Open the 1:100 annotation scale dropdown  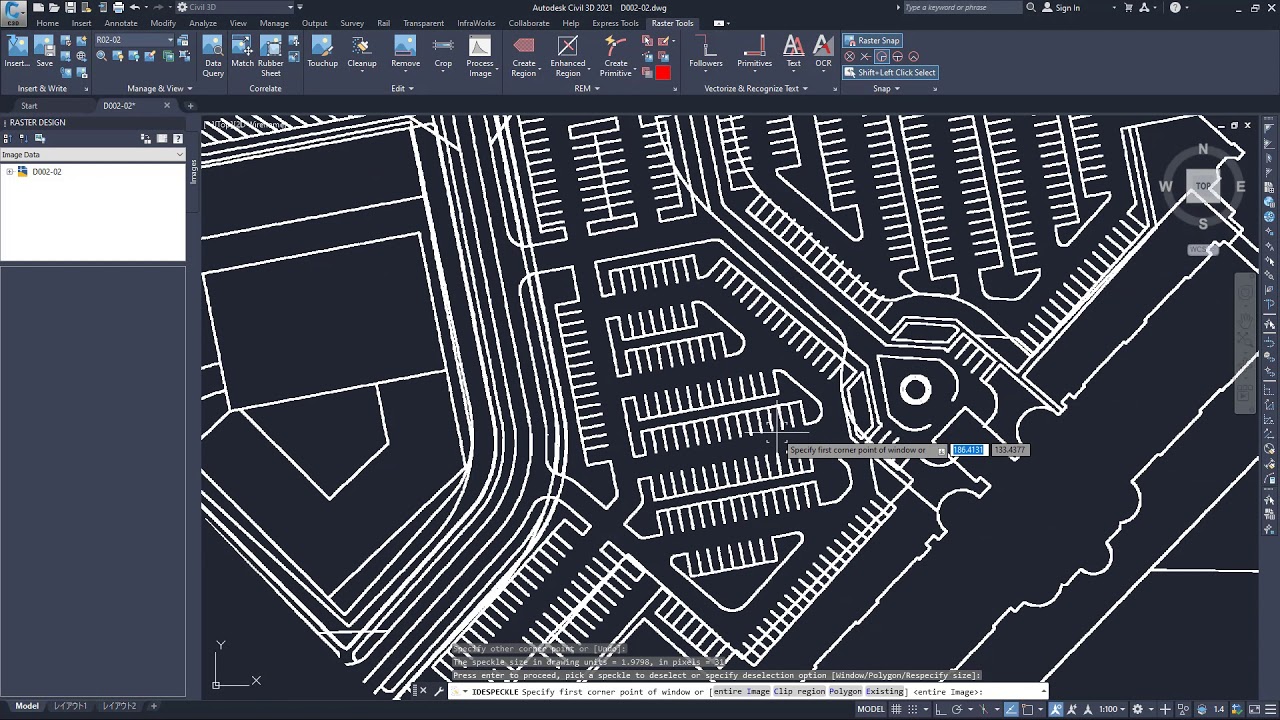[x=1113, y=709]
